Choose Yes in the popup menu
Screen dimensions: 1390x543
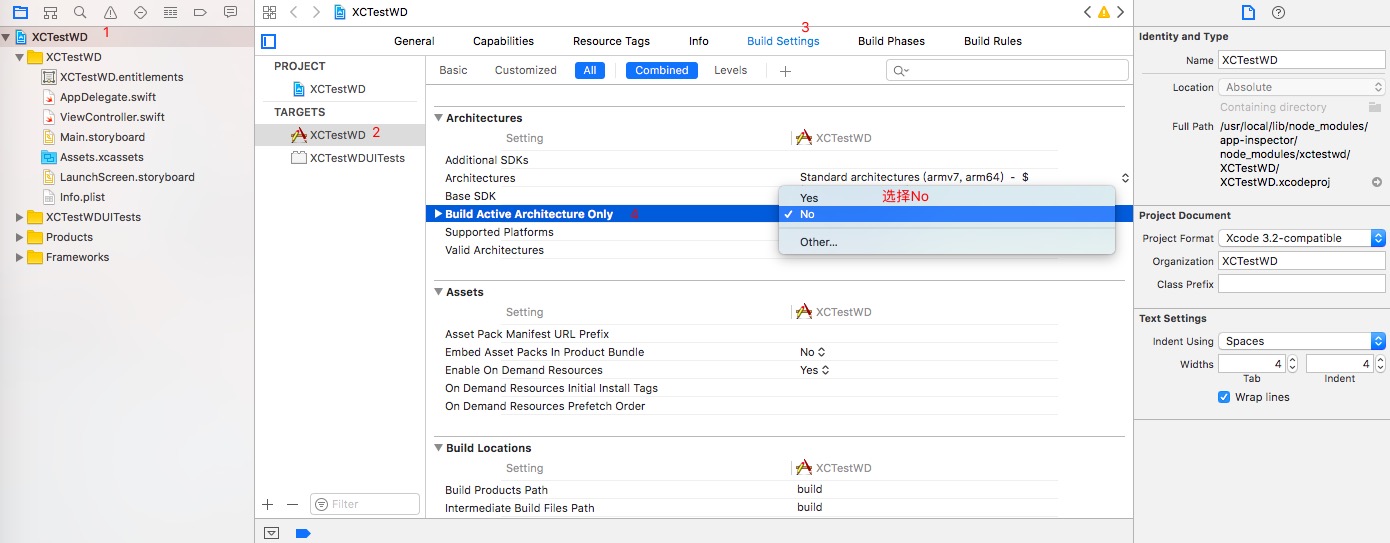(x=947, y=198)
